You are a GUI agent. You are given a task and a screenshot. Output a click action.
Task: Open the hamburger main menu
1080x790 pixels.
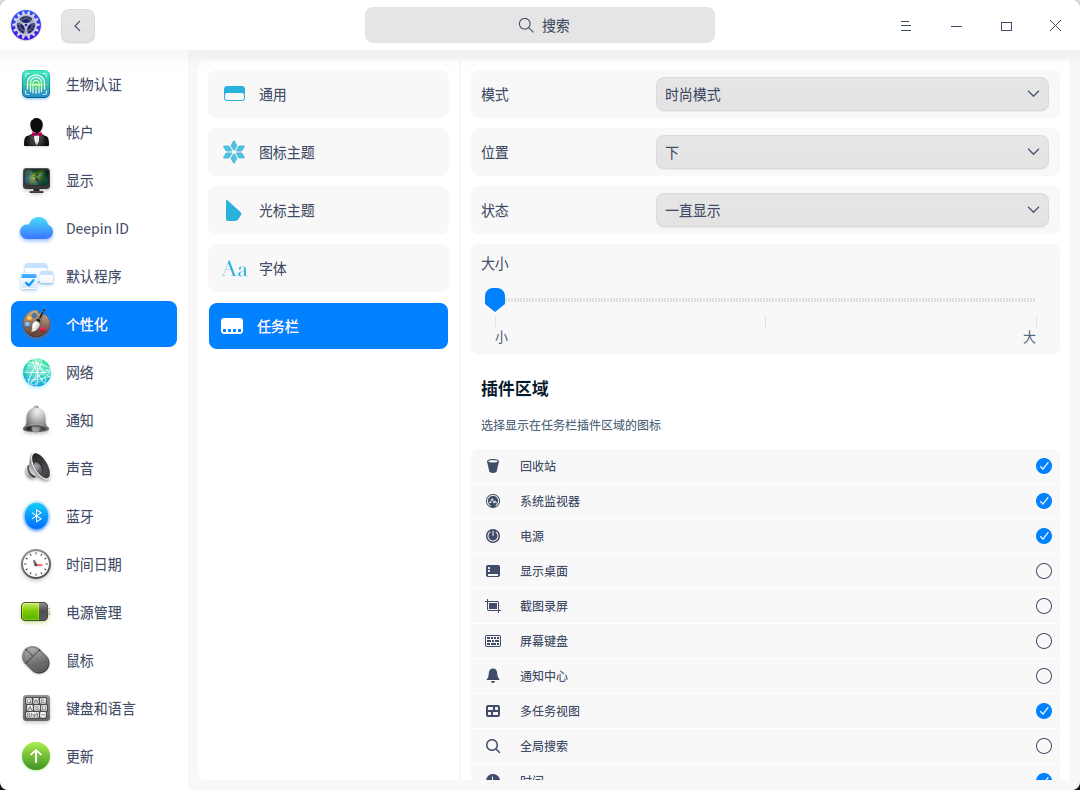click(906, 26)
